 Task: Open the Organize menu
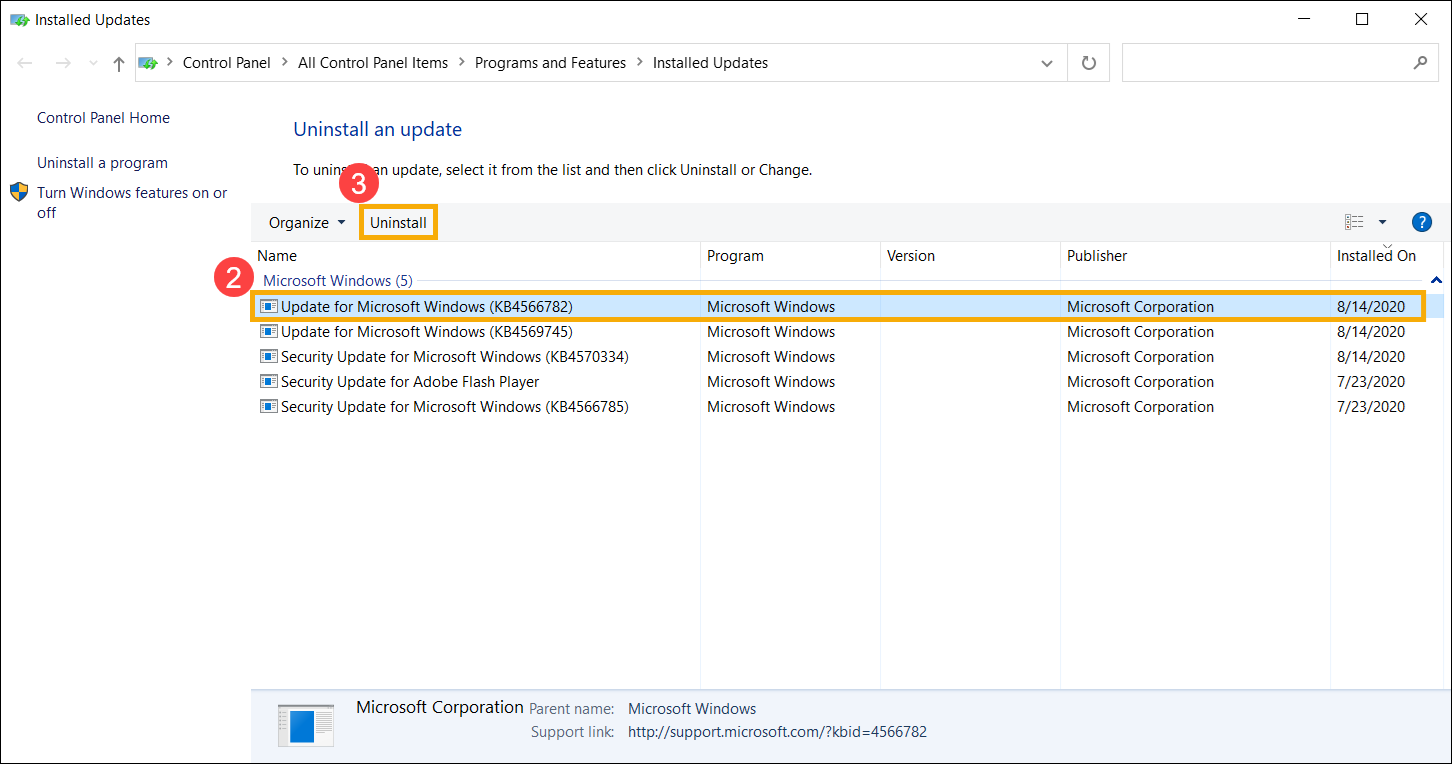(x=307, y=223)
